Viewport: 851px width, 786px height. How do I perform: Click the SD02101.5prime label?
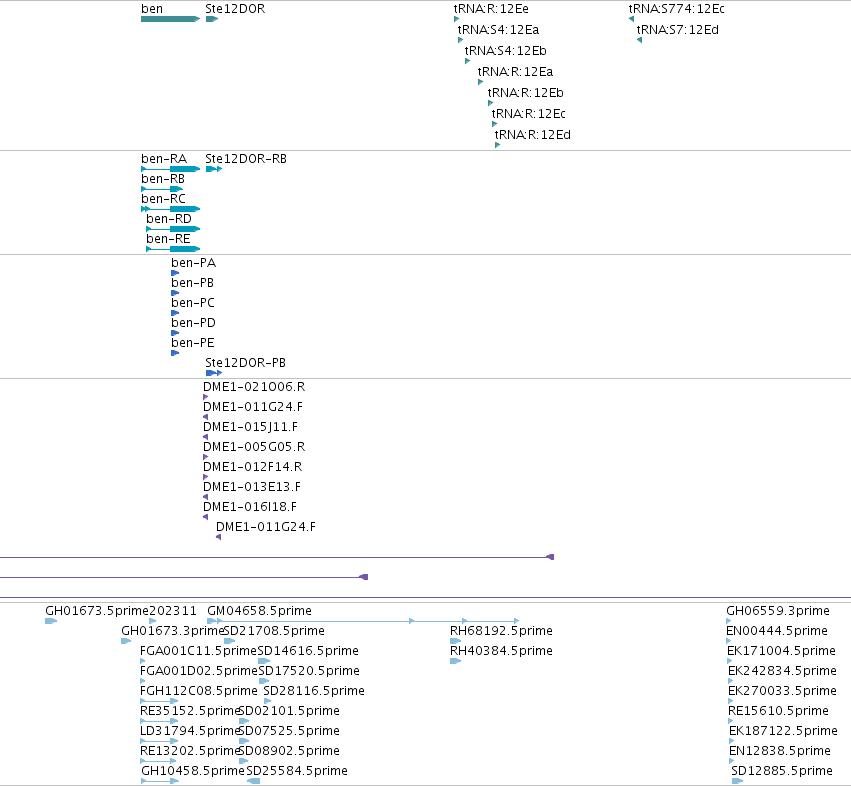[289, 711]
